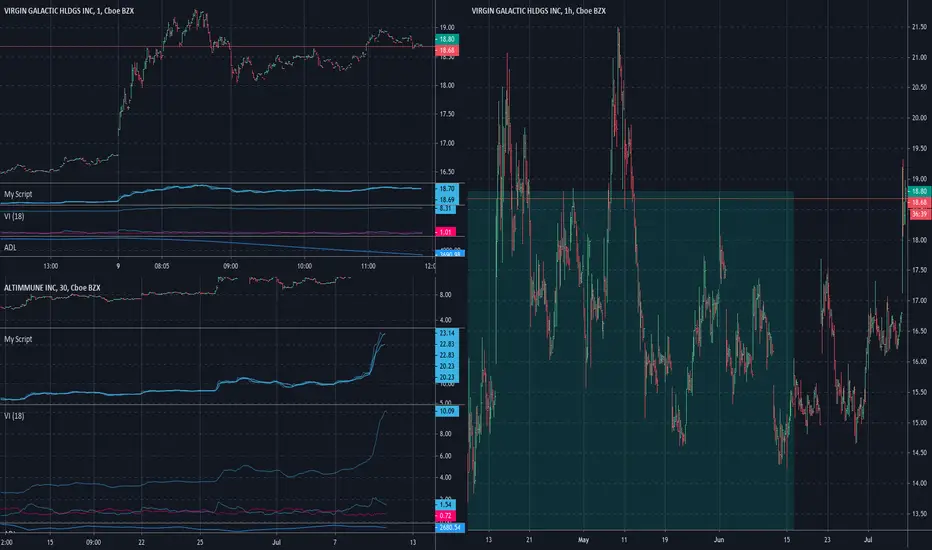The image size is (932, 550).
Task: Click 16.50 on the 1-minute chart price axis
Action: tap(447, 172)
